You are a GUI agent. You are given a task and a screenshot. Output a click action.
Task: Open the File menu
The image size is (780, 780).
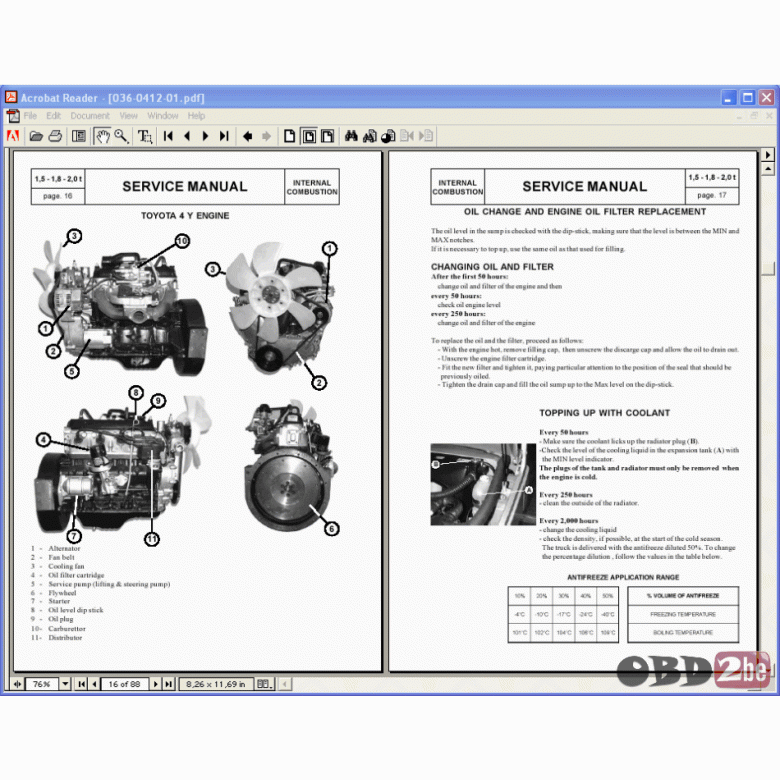(30, 116)
